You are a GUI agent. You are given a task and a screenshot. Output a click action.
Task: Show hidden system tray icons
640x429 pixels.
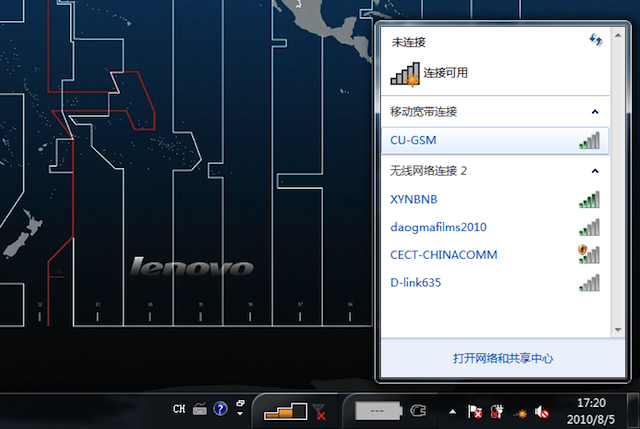point(453,411)
